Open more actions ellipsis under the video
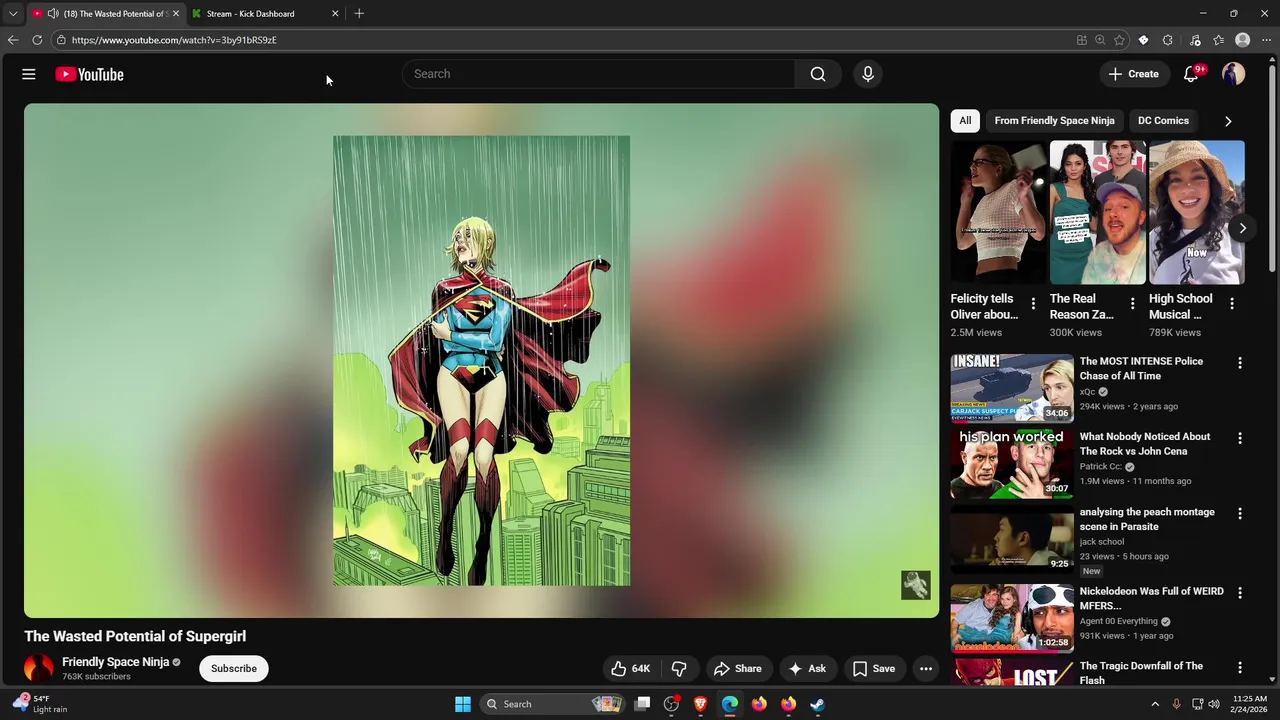 (926, 668)
